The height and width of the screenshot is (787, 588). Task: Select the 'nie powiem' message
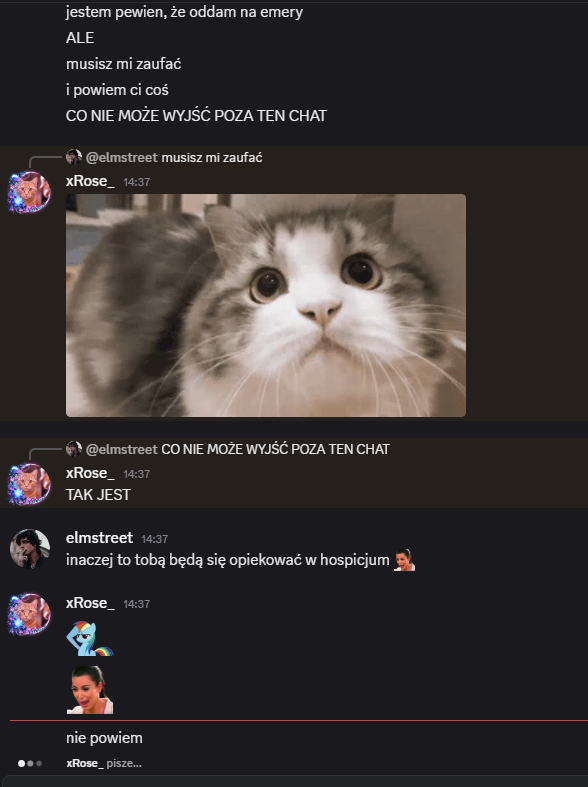pyautogui.click(x=104, y=738)
